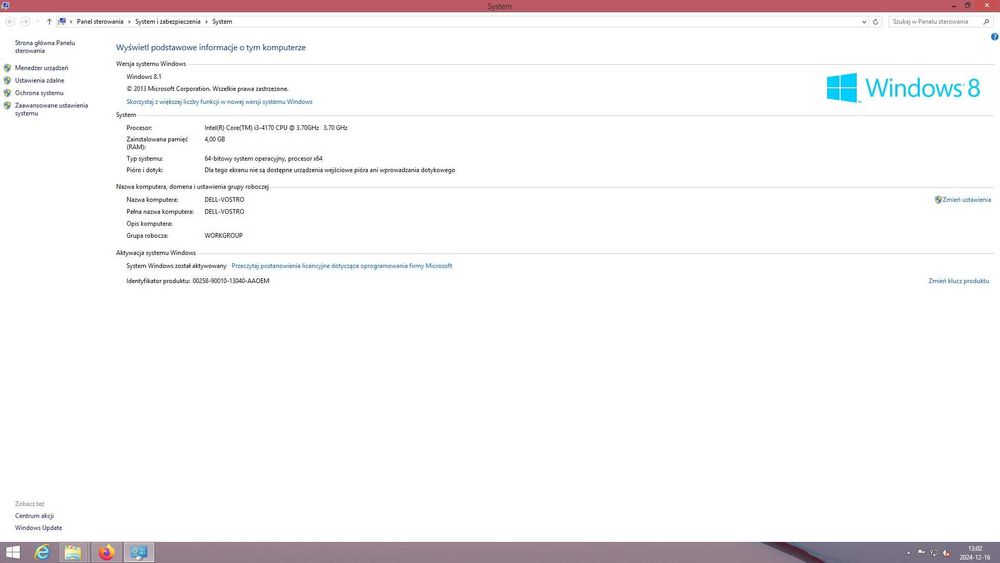
Task: Open the Windows Start button
Action: pos(13,552)
